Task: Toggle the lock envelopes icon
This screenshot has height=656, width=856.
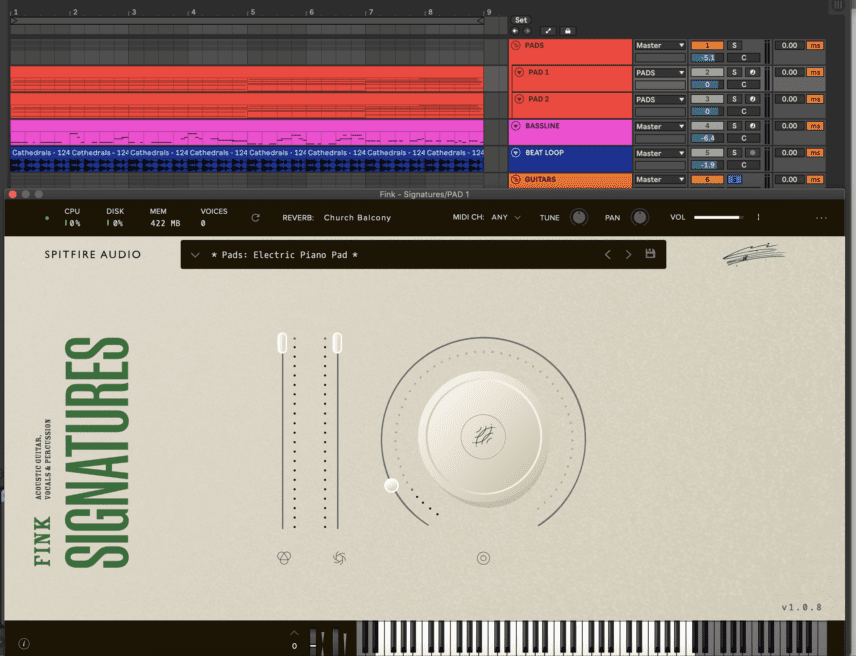Action: point(568,31)
